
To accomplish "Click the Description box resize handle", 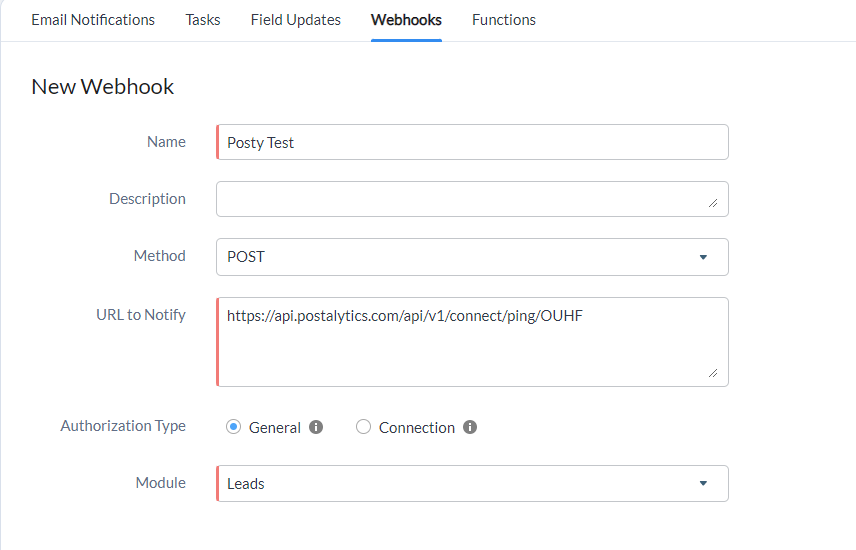I will point(713,203).
